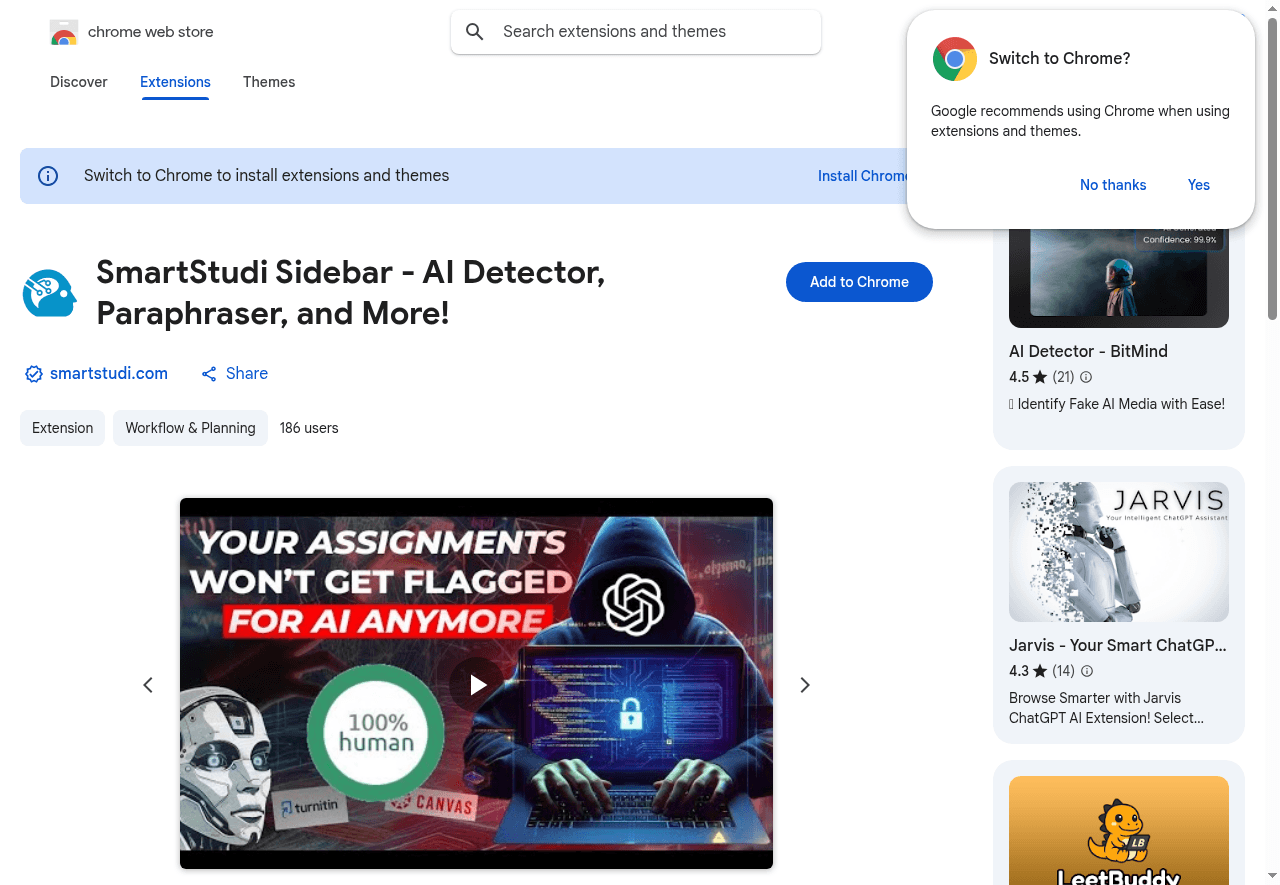Open the Jarvis ChatGPT extension thumbnail
Viewport: 1280px width, 885px height.
click(x=1118, y=551)
